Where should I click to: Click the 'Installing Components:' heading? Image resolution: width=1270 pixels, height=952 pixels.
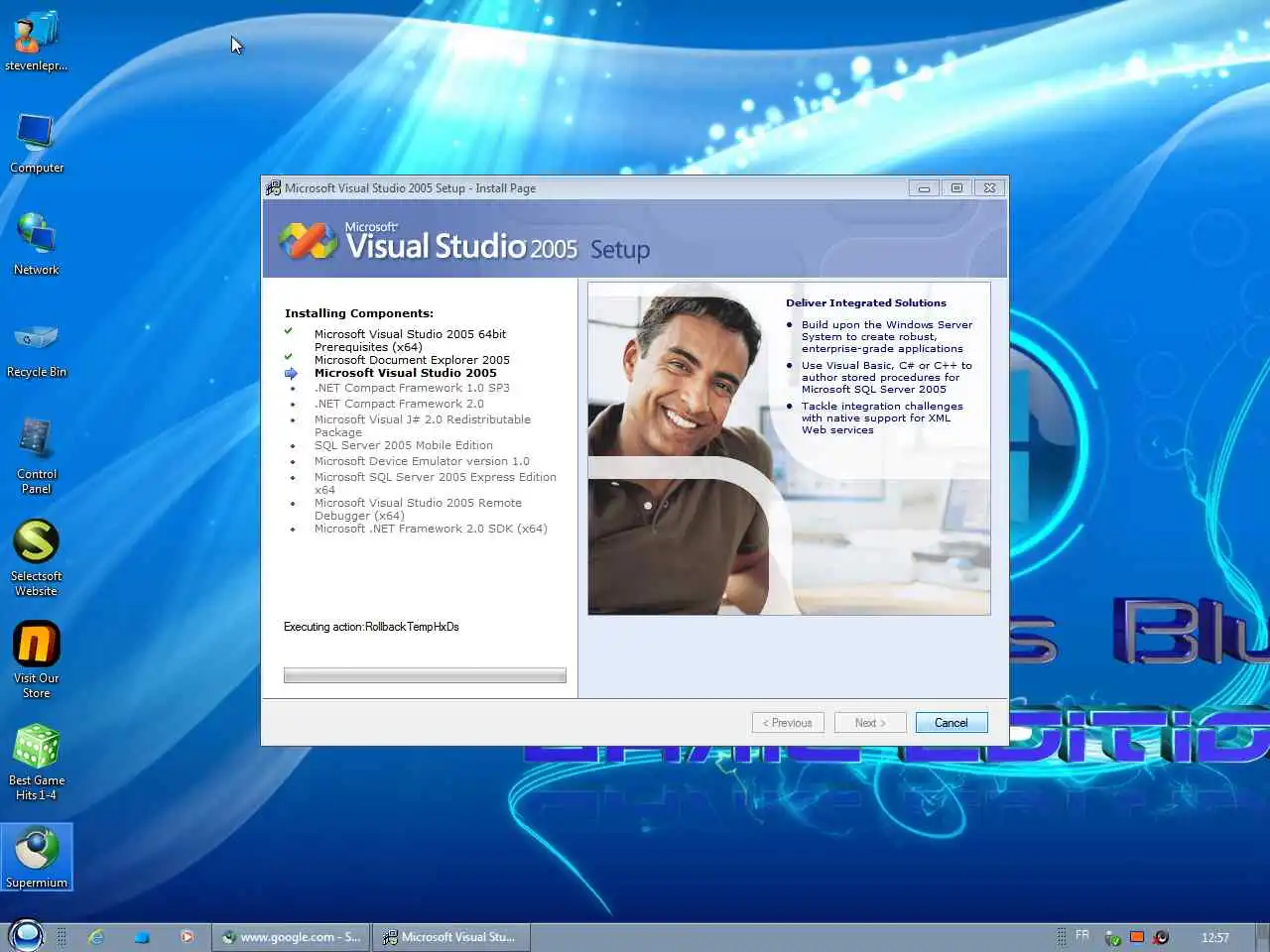coord(359,313)
